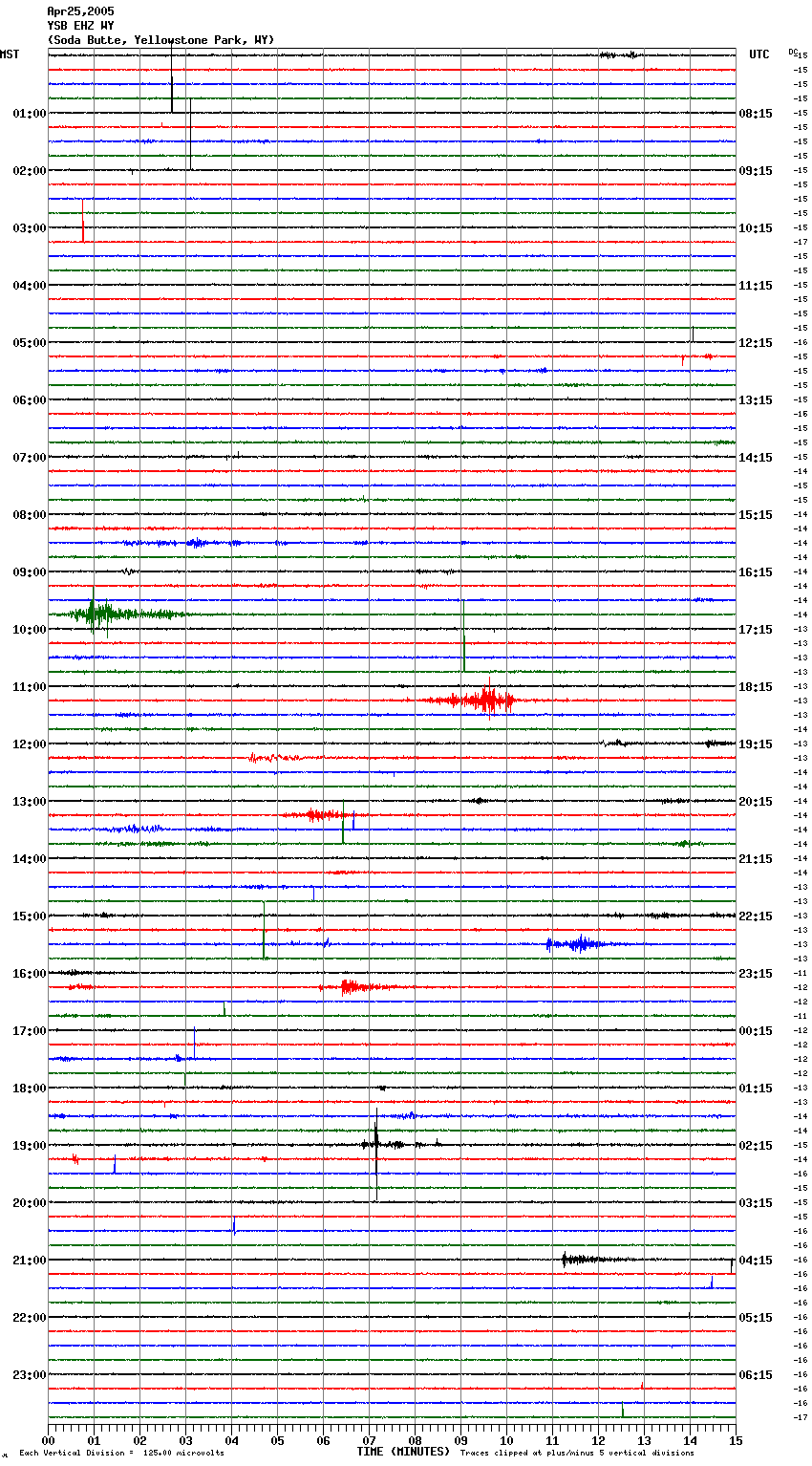Image resolution: width=812 pixels, height=1466 pixels.
Task: Select the 03:00 MST time label
Action: coord(30,227)
